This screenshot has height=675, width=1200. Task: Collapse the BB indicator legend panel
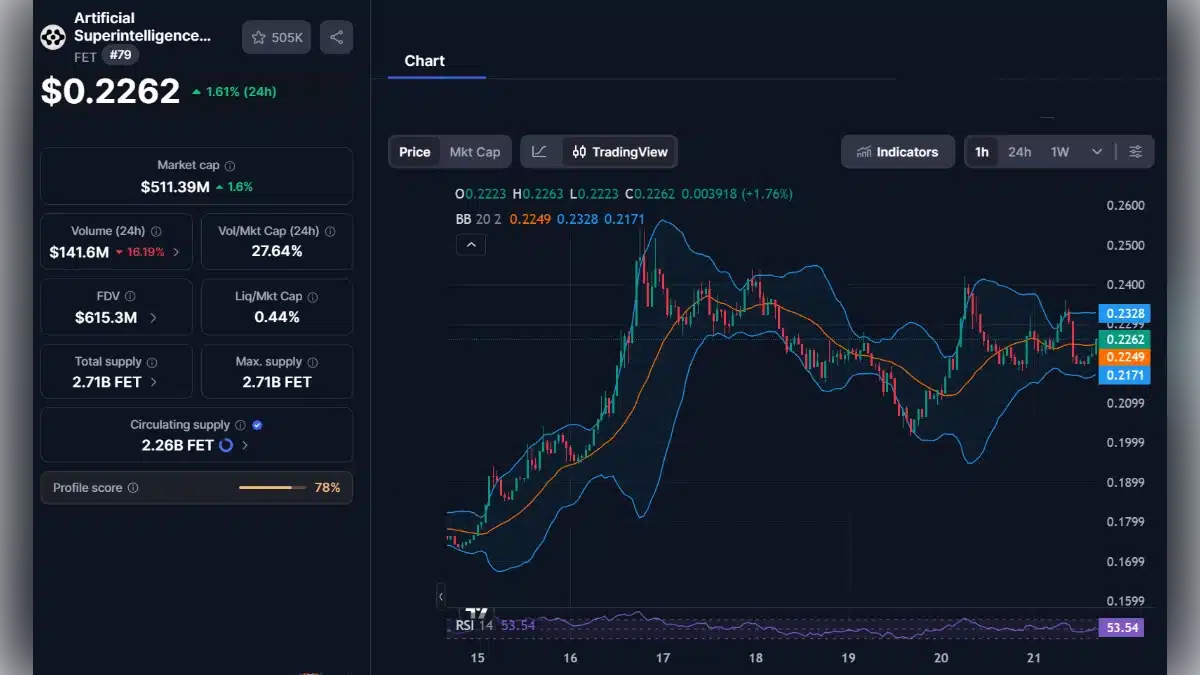click(x=470, y=244)
